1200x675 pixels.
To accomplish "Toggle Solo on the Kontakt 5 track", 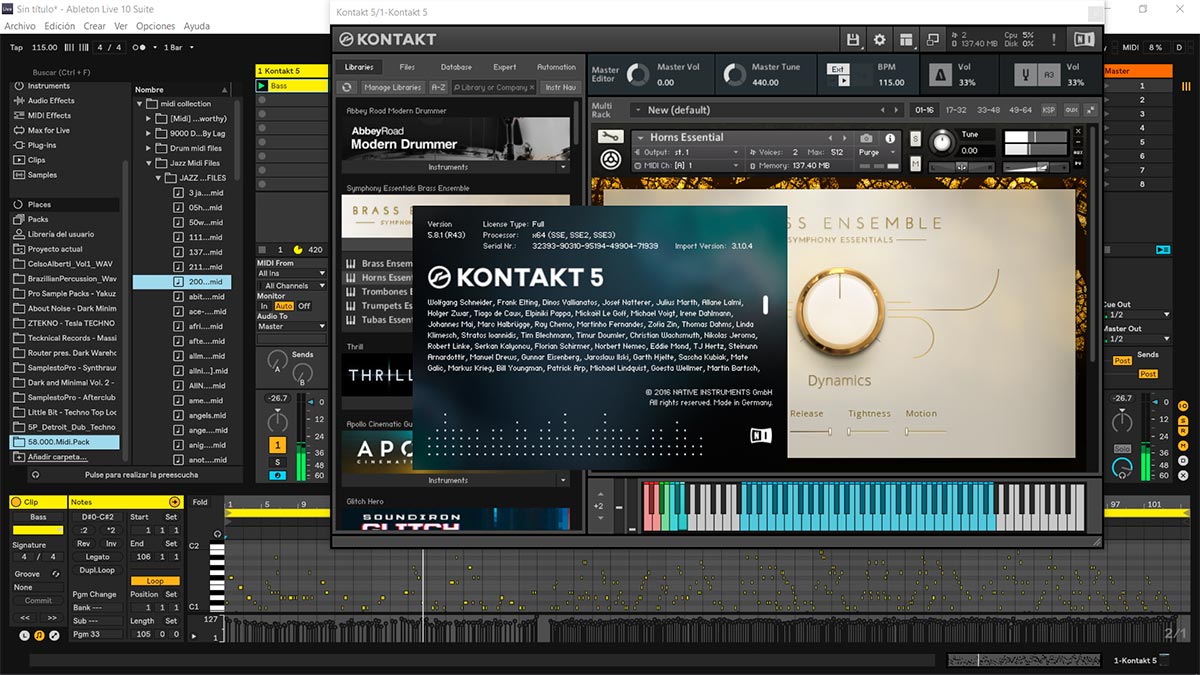I will 278,461.
